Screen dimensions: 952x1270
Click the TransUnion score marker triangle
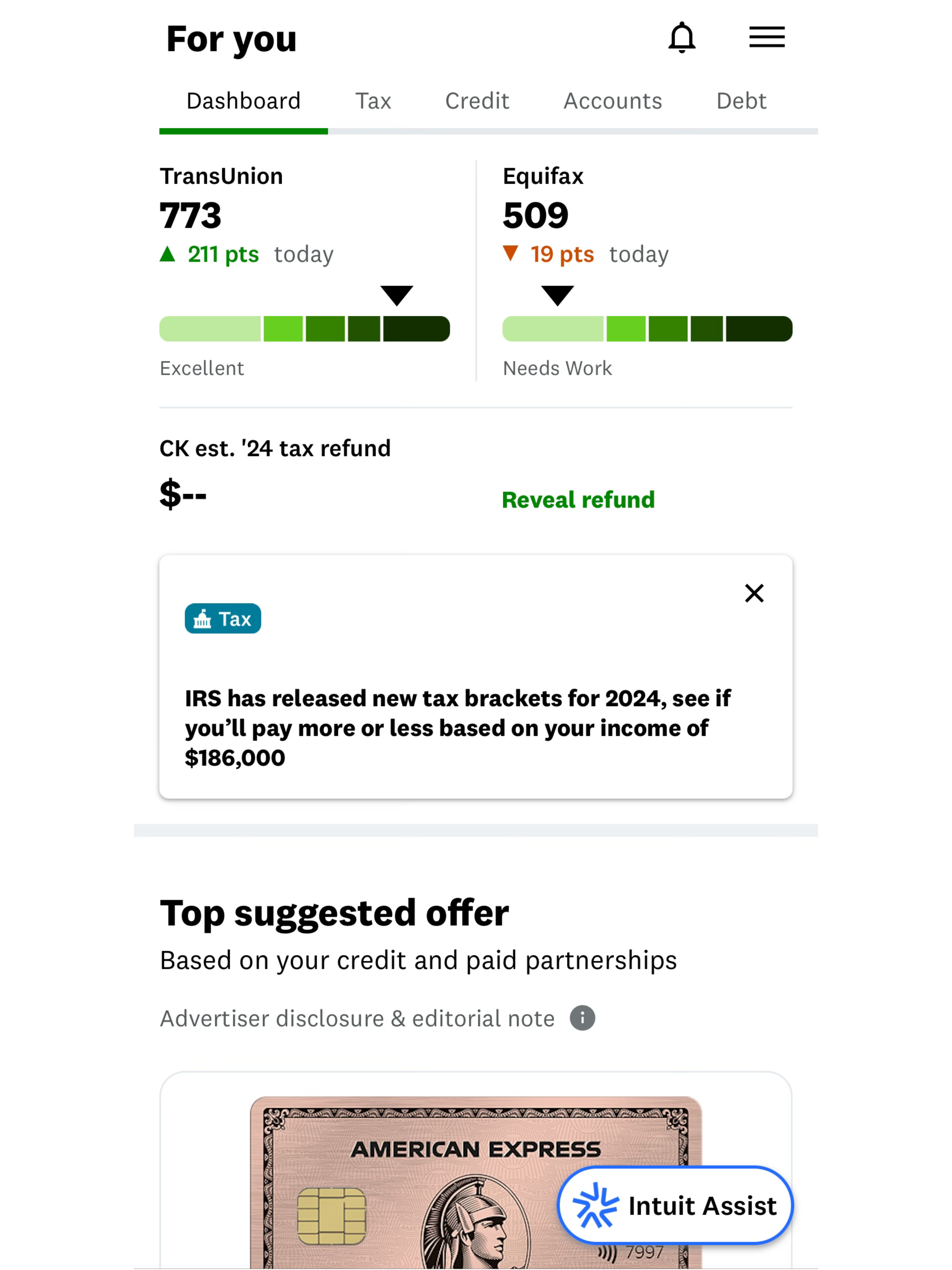397,295
